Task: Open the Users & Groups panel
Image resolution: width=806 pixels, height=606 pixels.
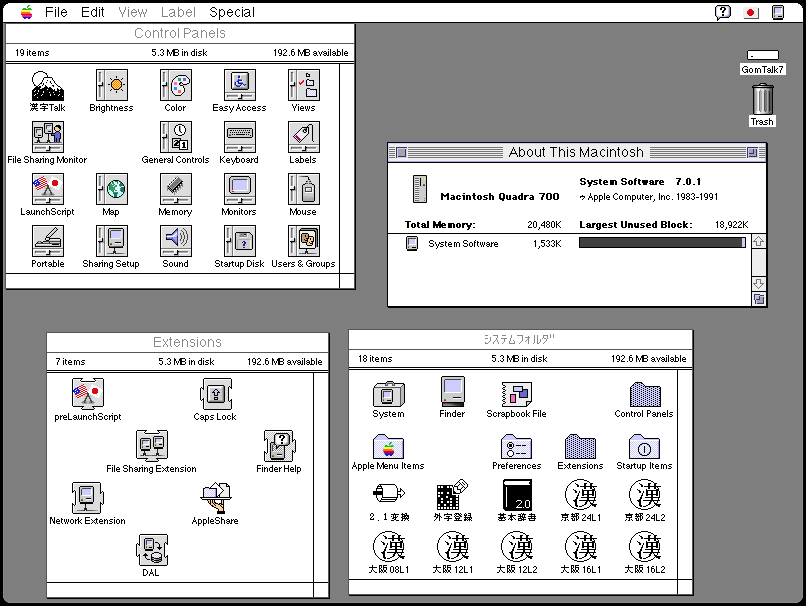Action: click(303, 241)
